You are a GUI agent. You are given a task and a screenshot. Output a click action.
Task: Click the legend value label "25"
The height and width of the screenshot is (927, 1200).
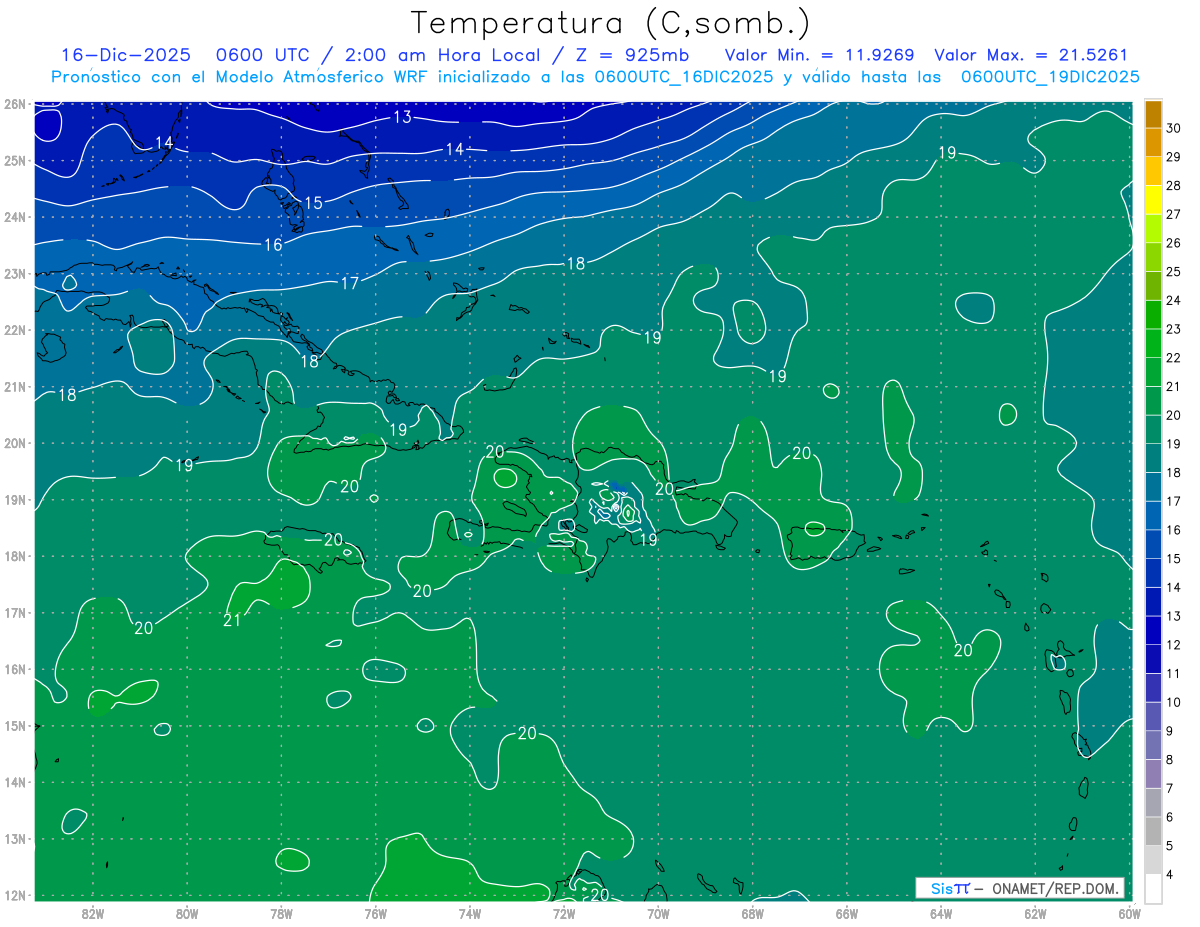click(x=1173, y=272)
